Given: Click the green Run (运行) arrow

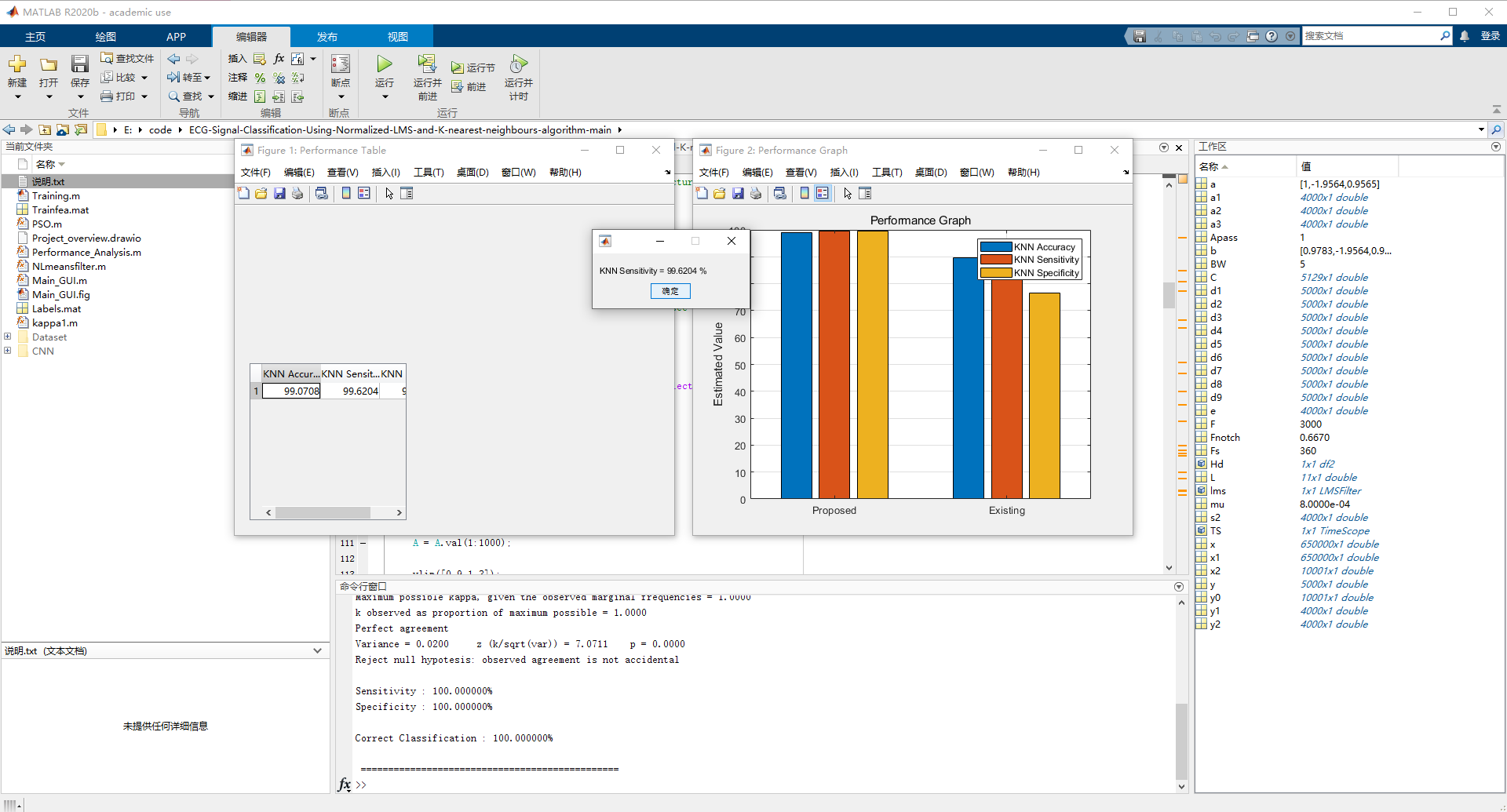Looking at the screenshot, I should (385, 64).
